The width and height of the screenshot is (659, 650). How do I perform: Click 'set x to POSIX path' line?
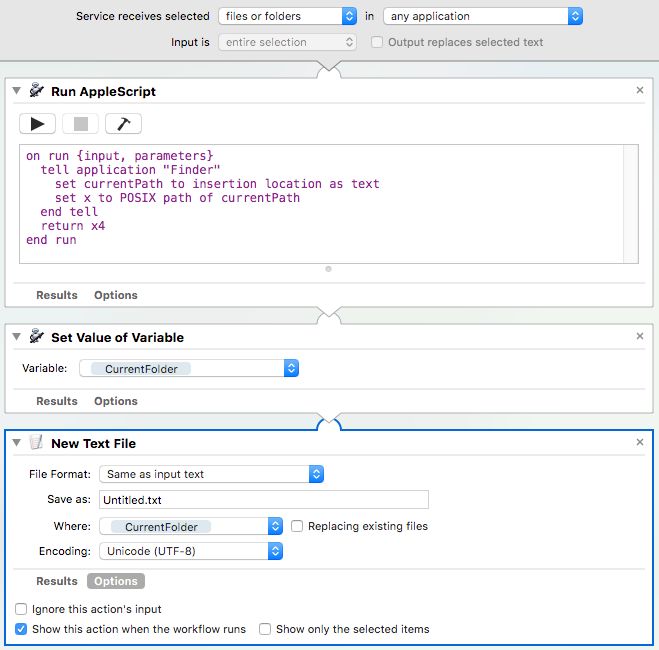point(177,198)
